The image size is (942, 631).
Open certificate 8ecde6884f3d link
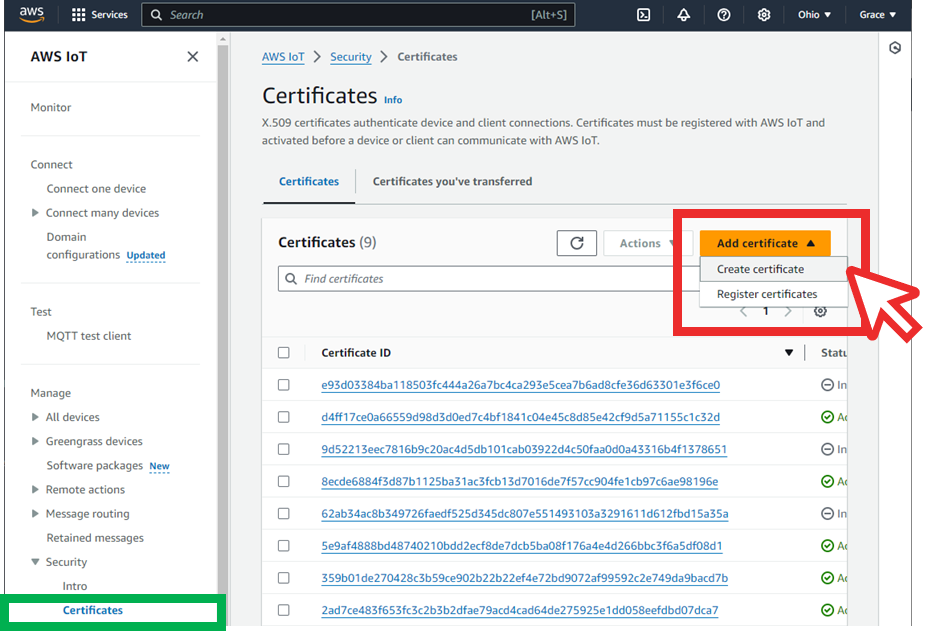tap(520, 481)
